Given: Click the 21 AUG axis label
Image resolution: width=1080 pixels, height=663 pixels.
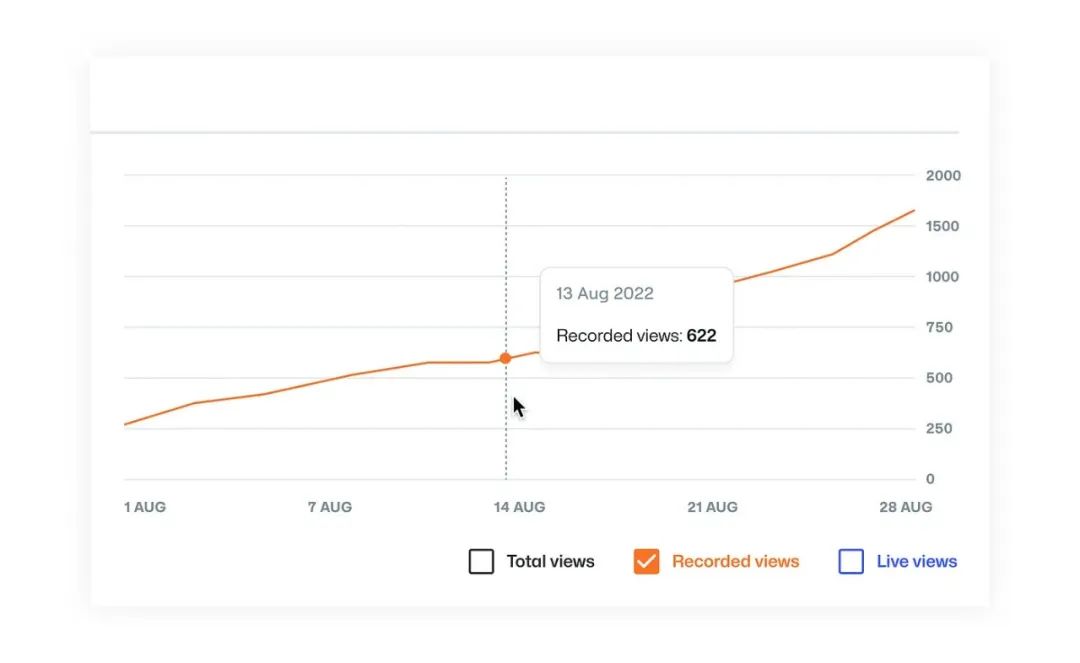Looking at the screenshot, I should tap(712, 507).
